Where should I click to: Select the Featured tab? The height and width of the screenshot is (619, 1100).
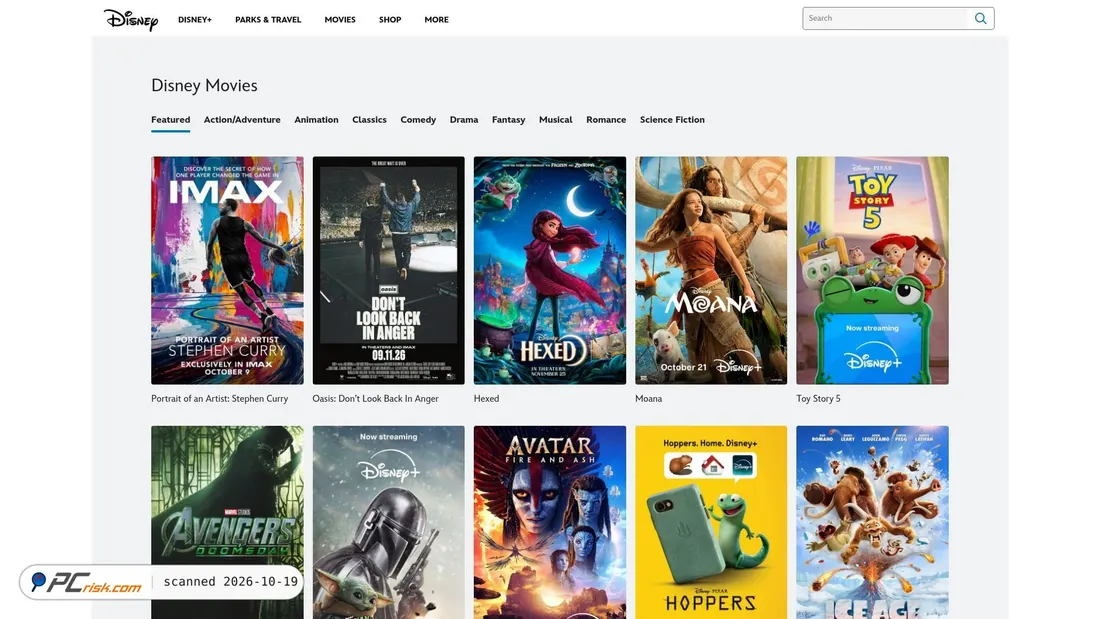pos(170,120)
